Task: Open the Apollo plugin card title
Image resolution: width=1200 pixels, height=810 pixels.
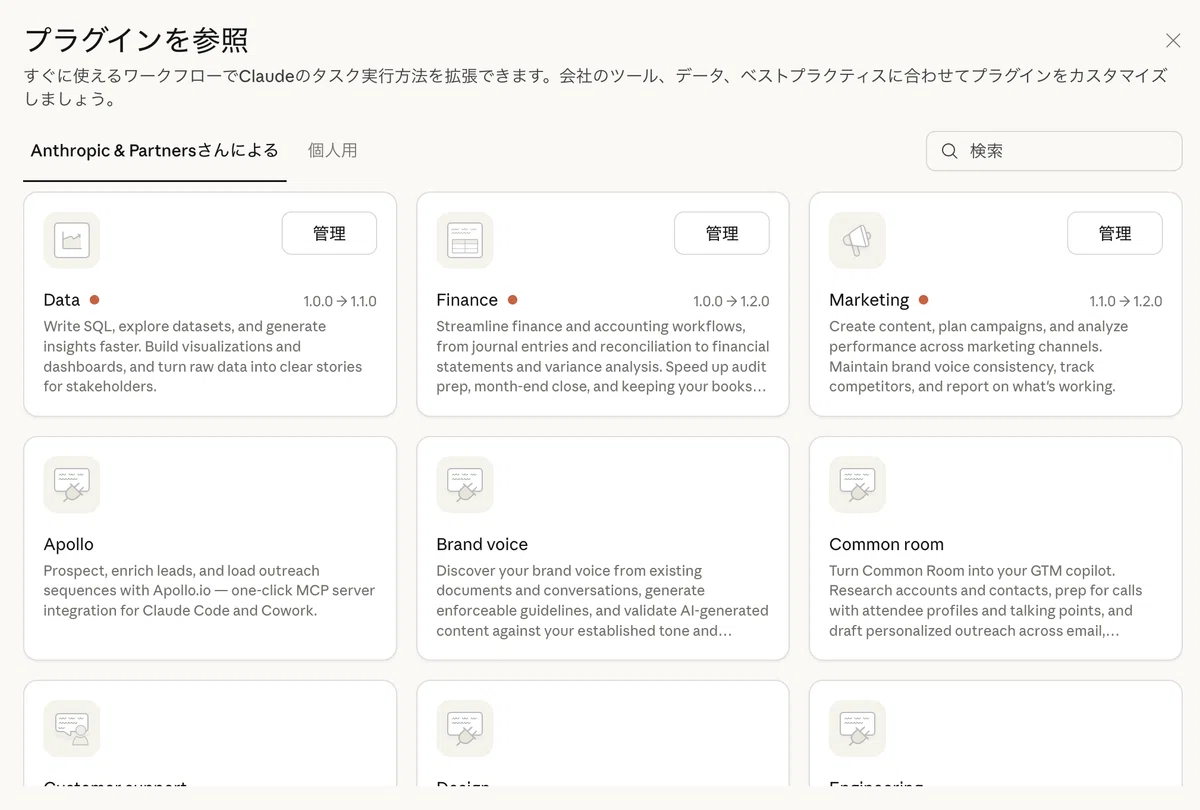Action: (x=69, y=544)
